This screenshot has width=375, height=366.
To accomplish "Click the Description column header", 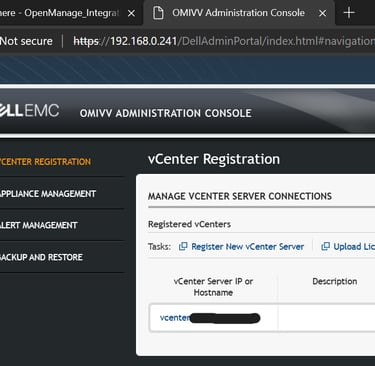I will [x=335, y=281].
